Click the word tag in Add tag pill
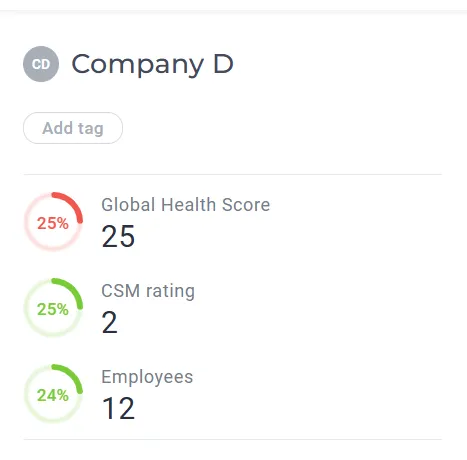The image size is (467, 460). pos(91,129)
